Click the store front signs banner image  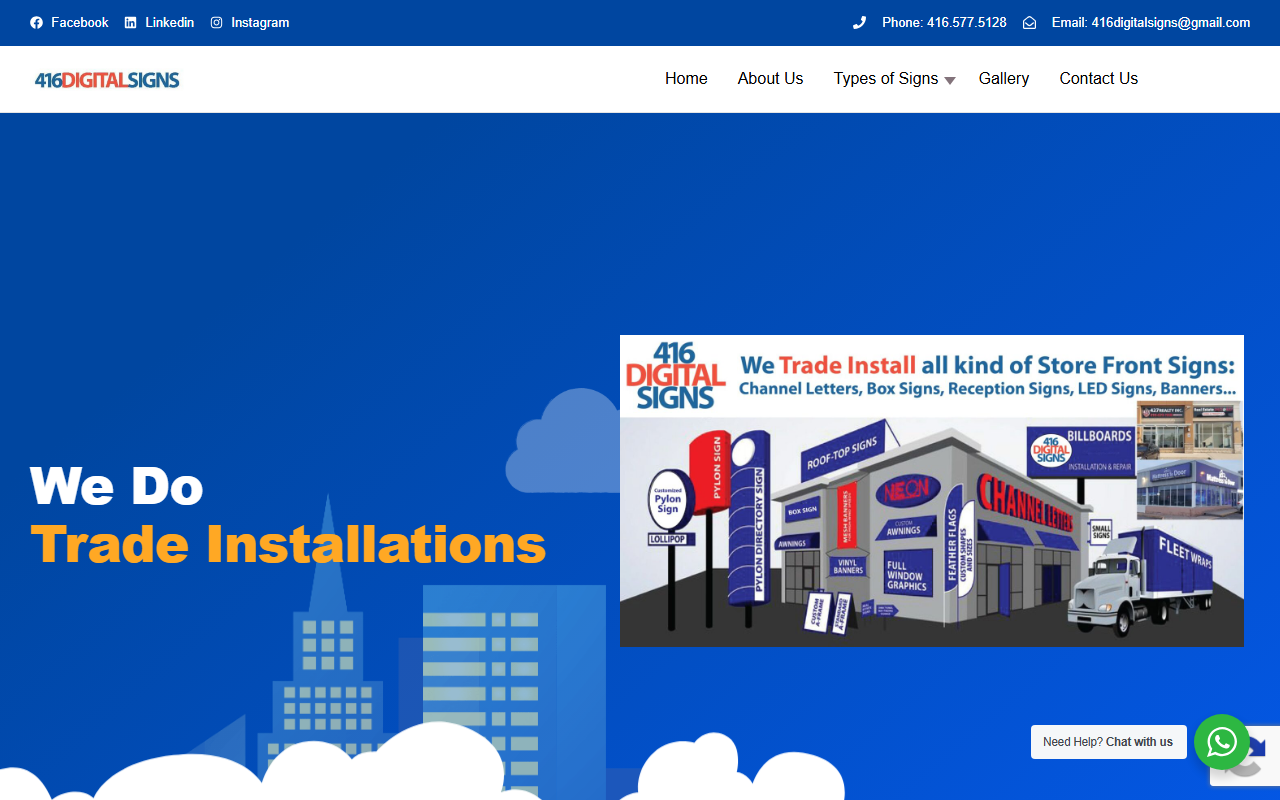[x=932, y=491]
